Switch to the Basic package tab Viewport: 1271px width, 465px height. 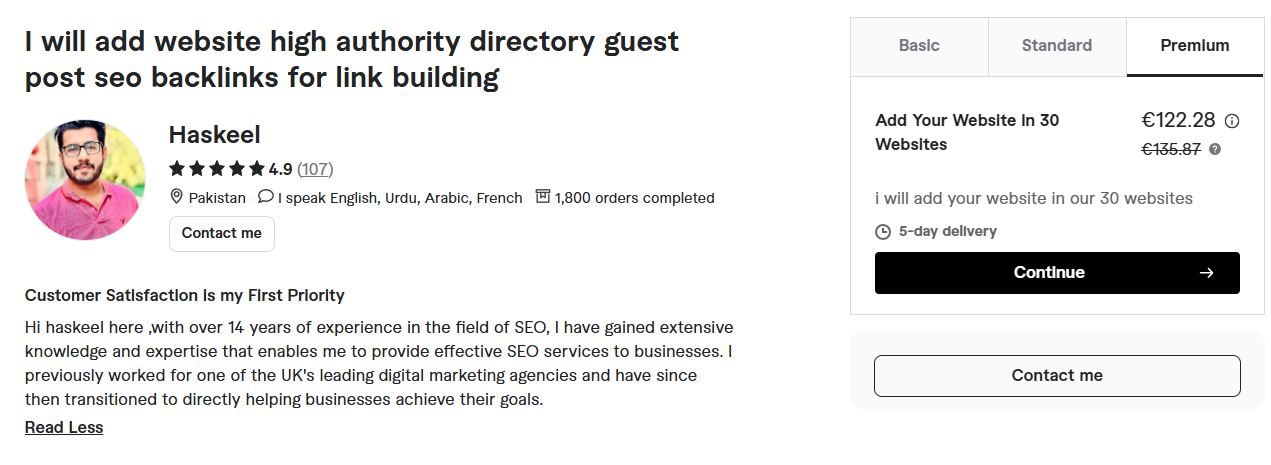(919, 46)
